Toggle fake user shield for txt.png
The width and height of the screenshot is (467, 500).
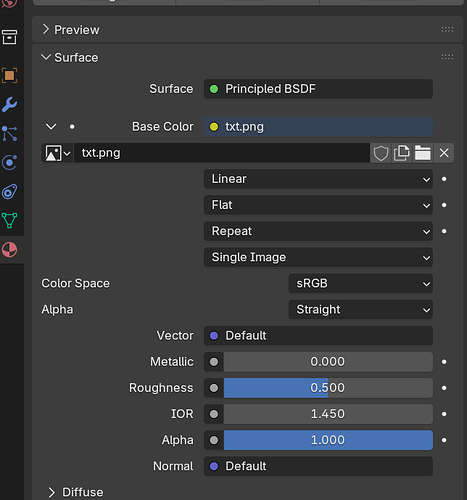[381, 153]
